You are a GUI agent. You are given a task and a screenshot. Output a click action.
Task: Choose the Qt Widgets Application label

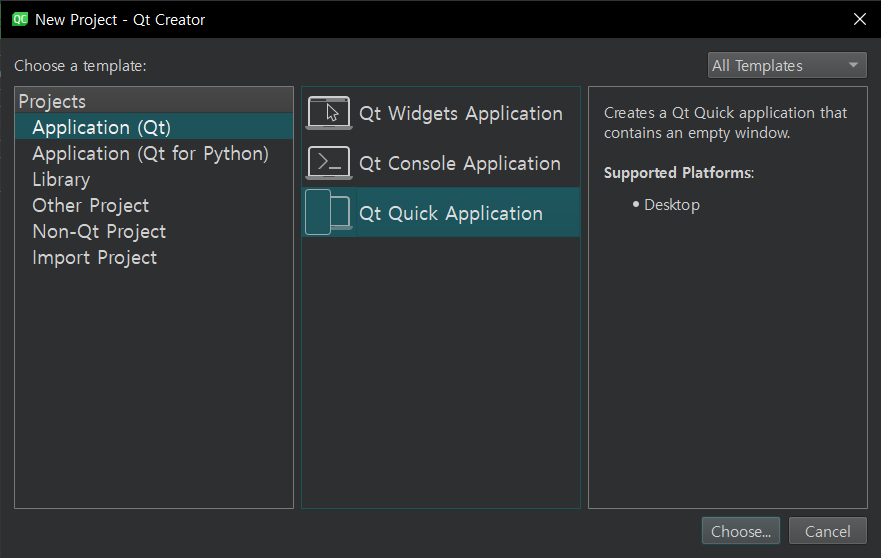pyautogui.click(x=461, y=114)
